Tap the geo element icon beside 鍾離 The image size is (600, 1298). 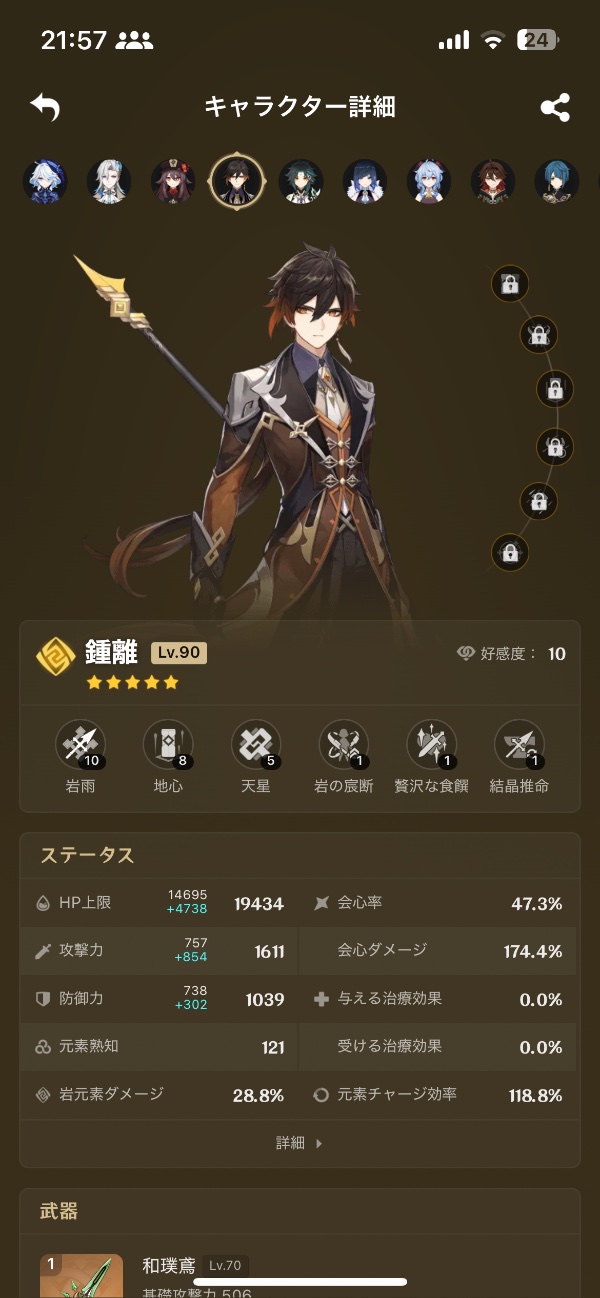coord(56,657)
